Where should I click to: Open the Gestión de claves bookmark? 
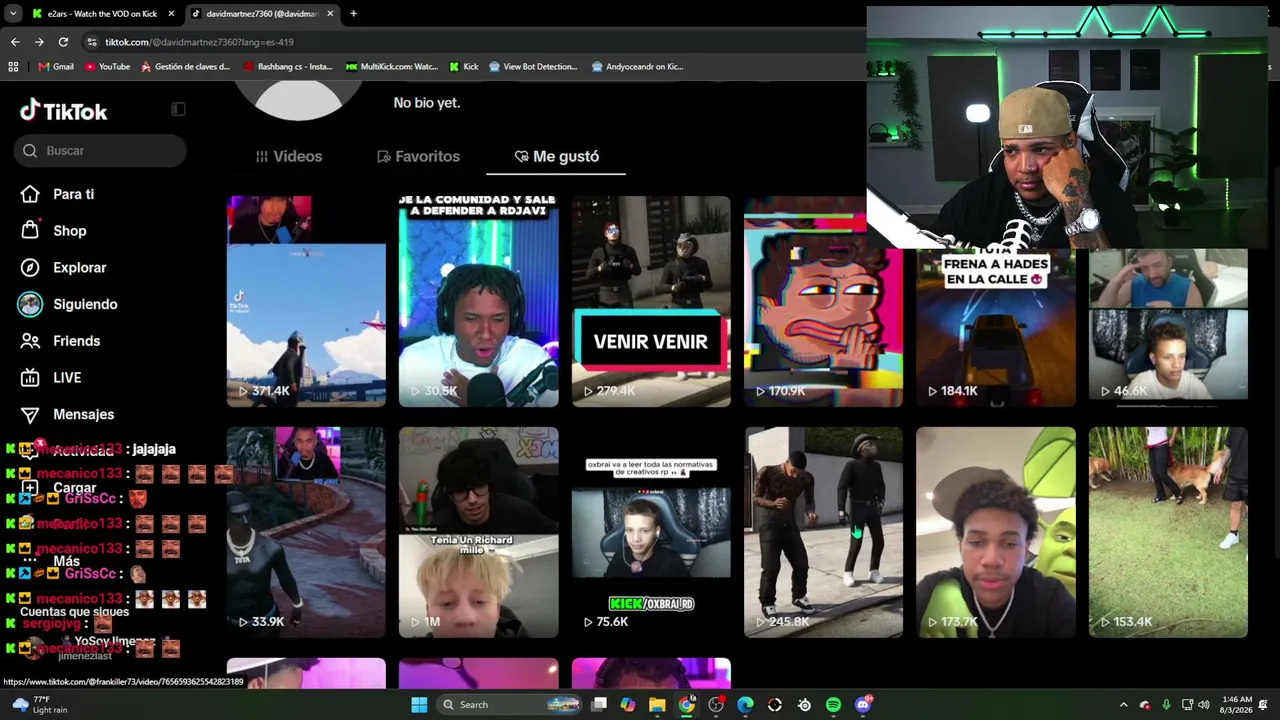tap(186, 67)
